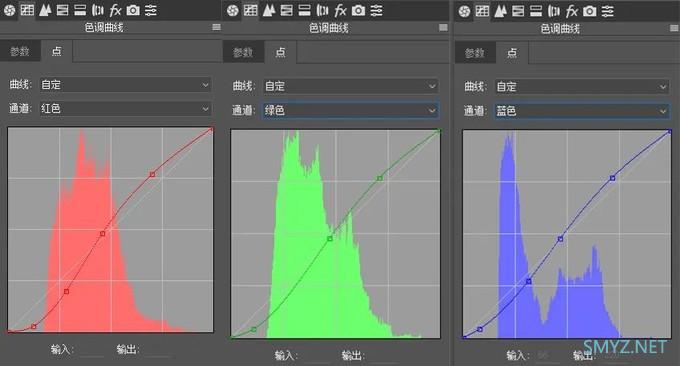Open Detail triangles icon in blue channel panel

pyautogui.click(x=500, y=10)
